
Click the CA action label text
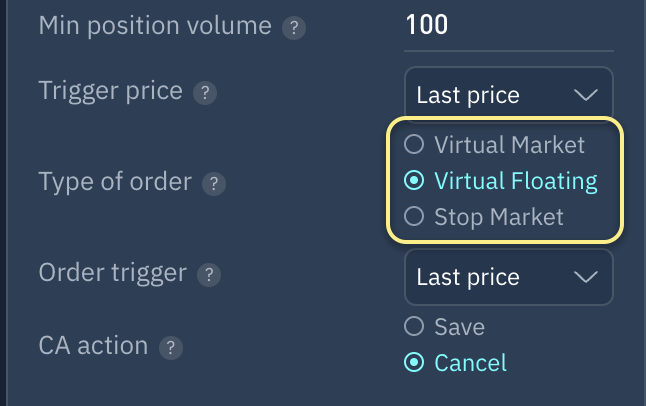[x=93, y=347]
